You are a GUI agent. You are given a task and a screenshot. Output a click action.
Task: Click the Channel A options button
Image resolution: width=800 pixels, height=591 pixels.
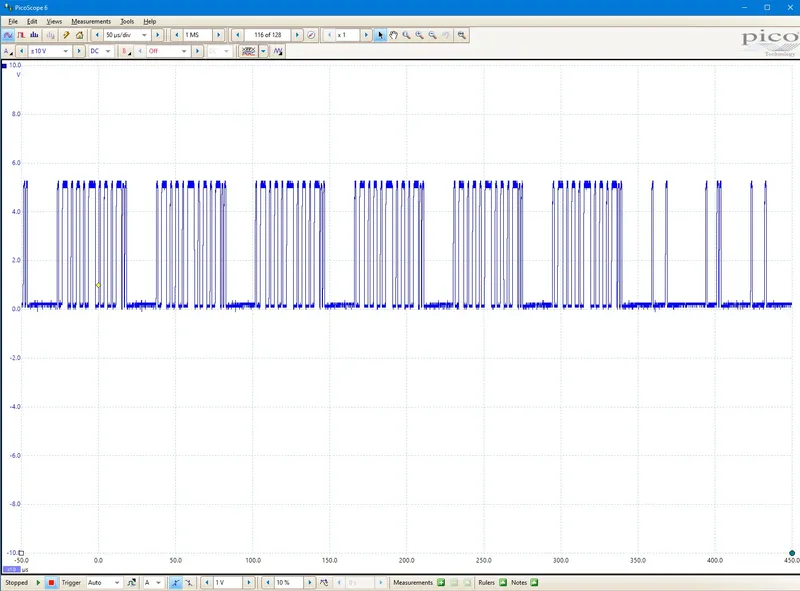8,51
